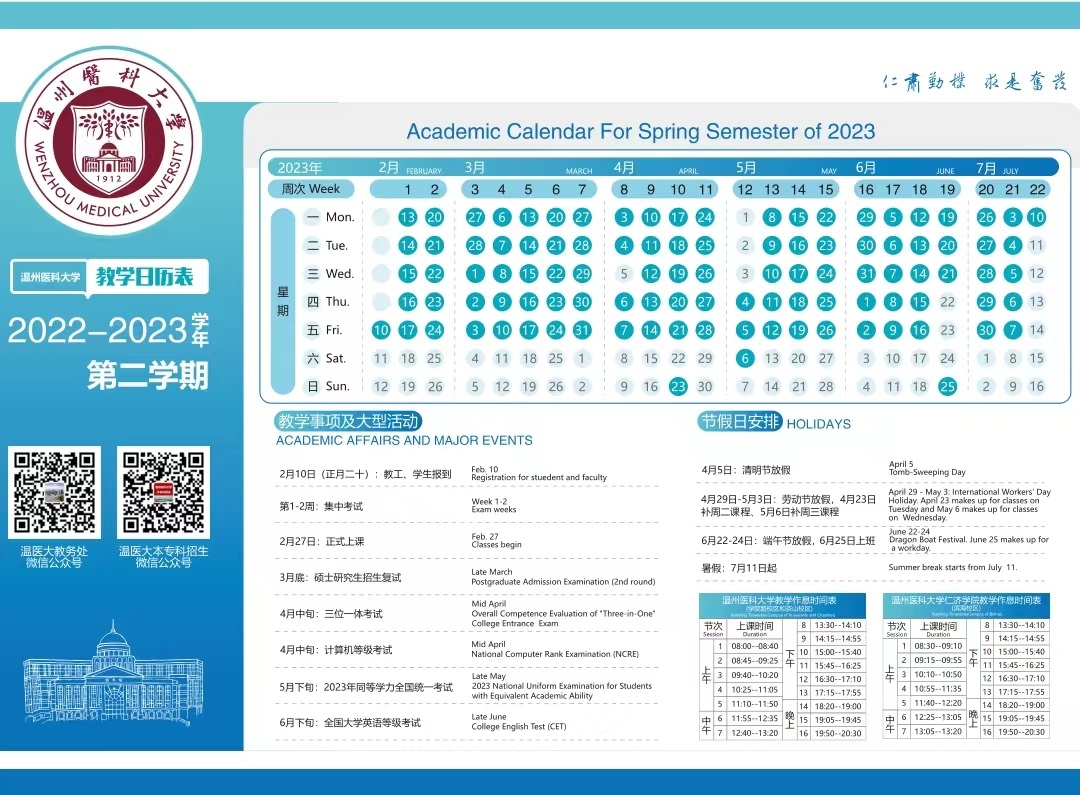
Task: Open the 温医大教务处 QR code
Action: click(54, 492)
